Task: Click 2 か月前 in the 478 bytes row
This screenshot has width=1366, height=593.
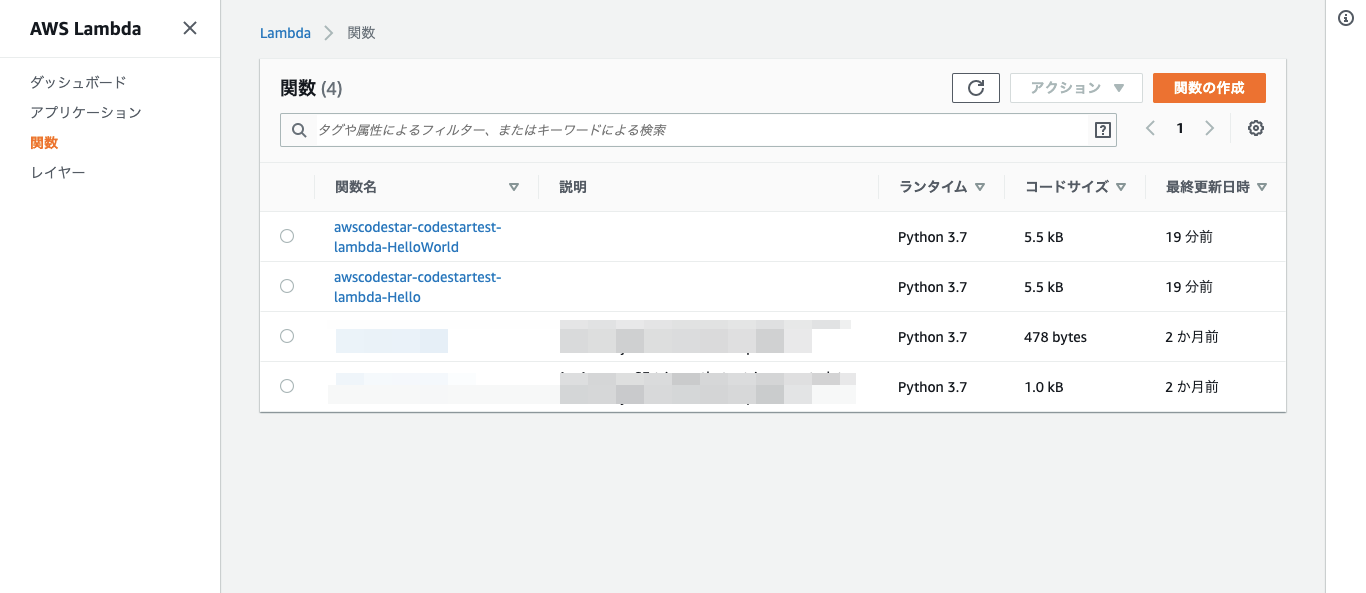Action: 1192,337
